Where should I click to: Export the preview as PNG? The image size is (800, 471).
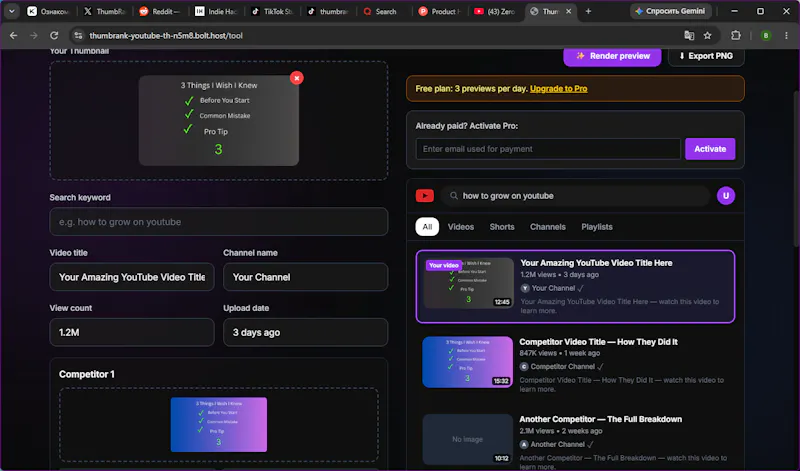click(706, 56)
